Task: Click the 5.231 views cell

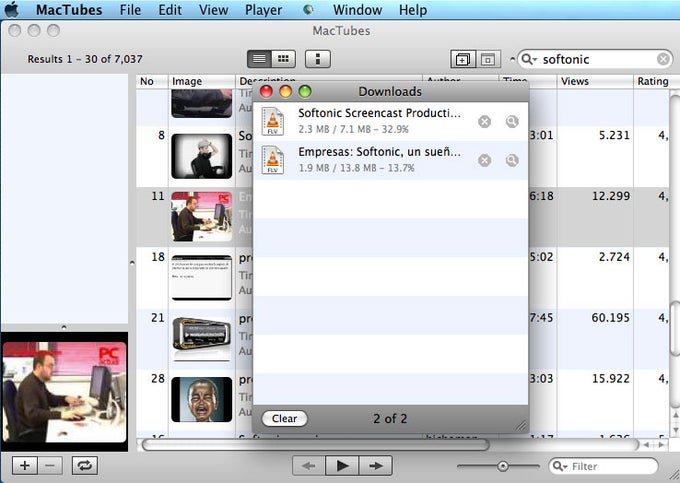Action: pos(614,135)
